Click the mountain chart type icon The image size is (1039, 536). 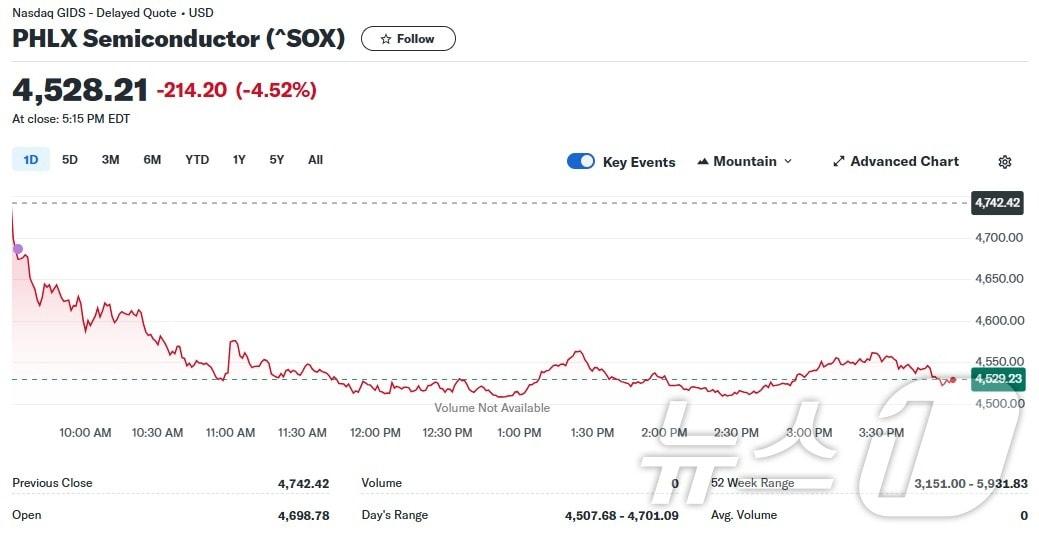[x=703, y=162]
